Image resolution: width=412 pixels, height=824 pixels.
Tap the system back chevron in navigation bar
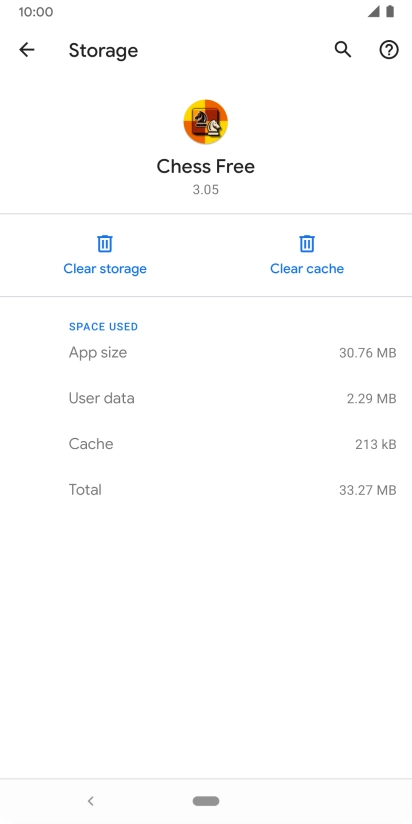(90, 801)
